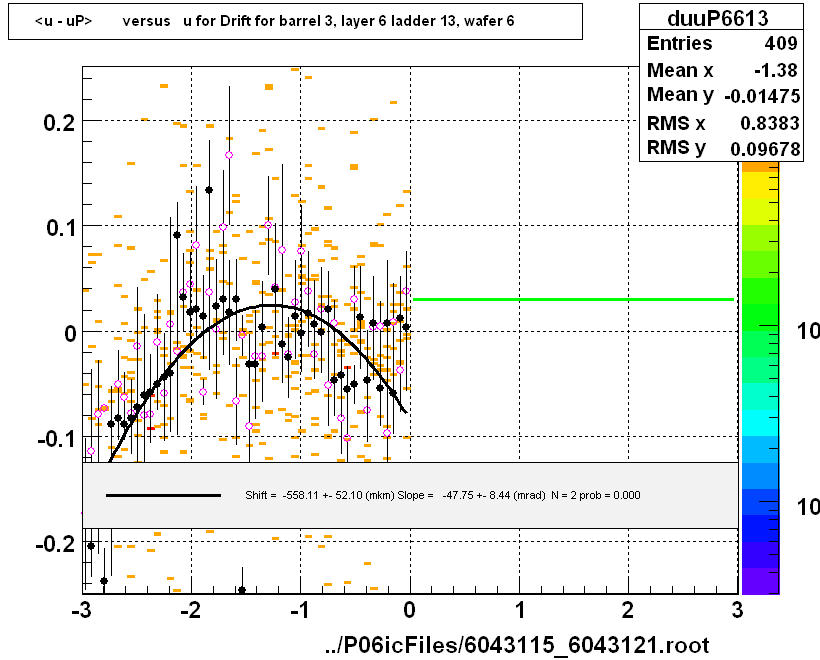
Task: Click x-axis label -2
Action: [x=191, y=610]
